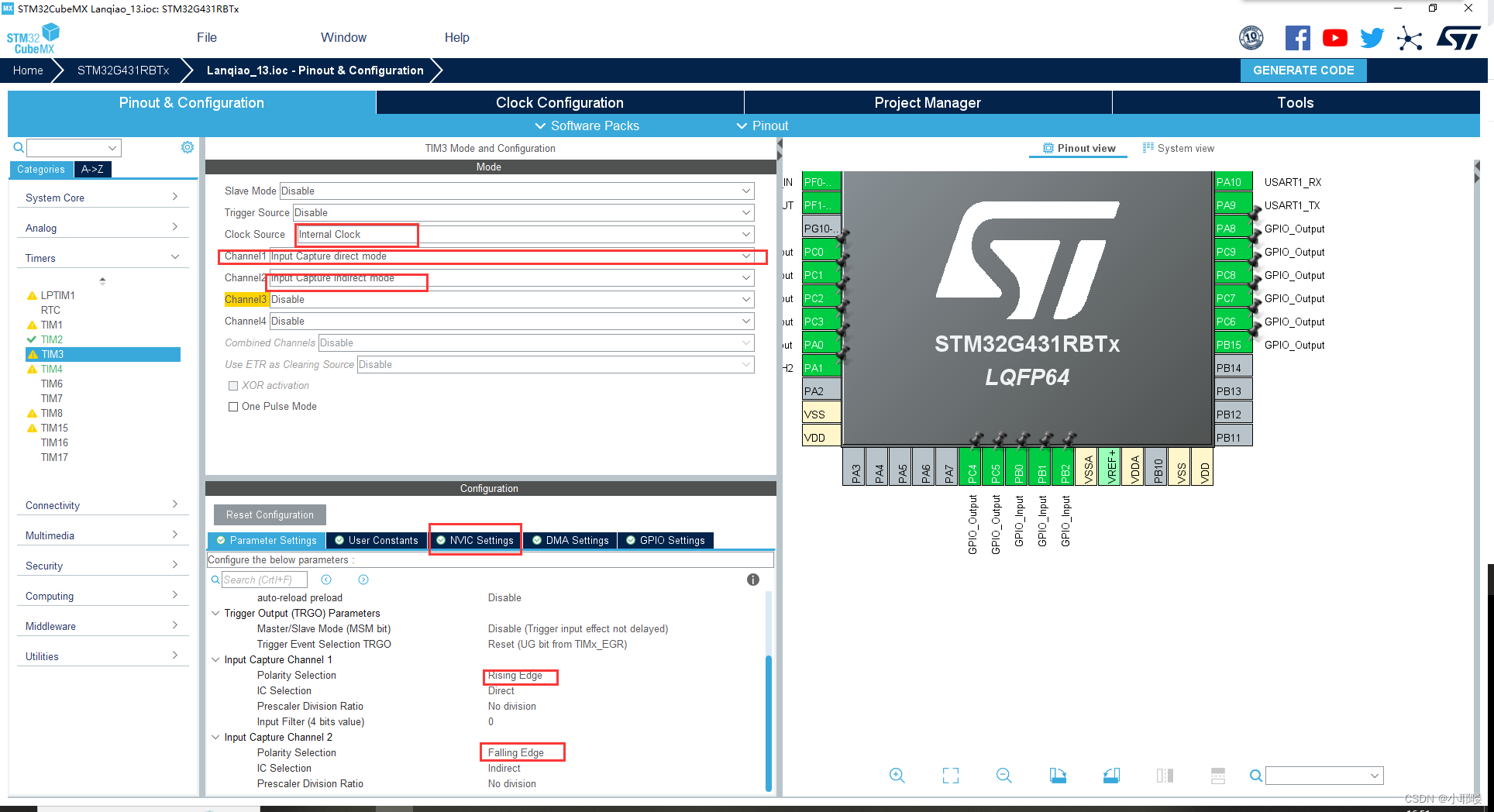Click the parameter search field
The image size is (1494, 812).
point(264,580)
